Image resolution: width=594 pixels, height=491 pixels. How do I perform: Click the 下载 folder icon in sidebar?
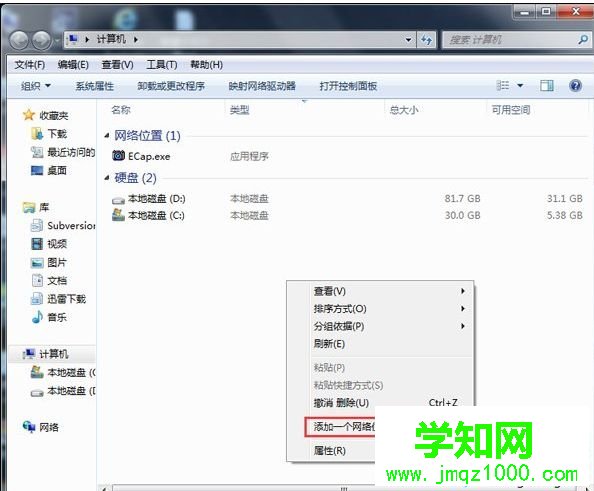(37, 134)
